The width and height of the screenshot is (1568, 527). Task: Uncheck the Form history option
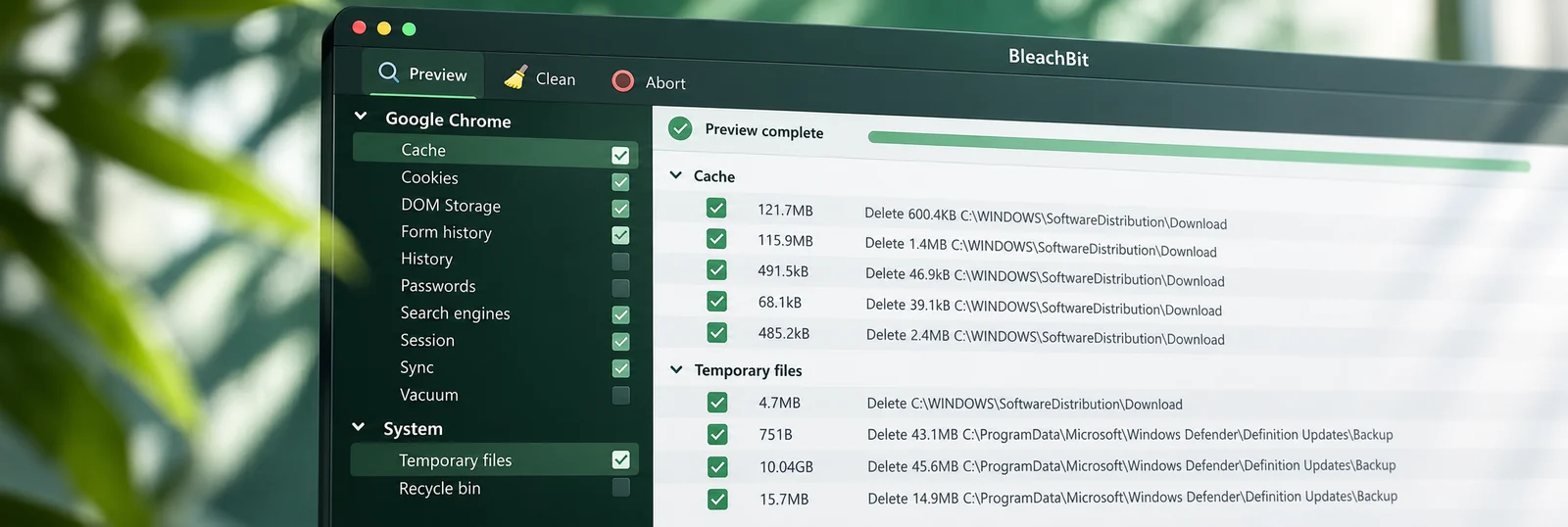click(x=620, y=234)
